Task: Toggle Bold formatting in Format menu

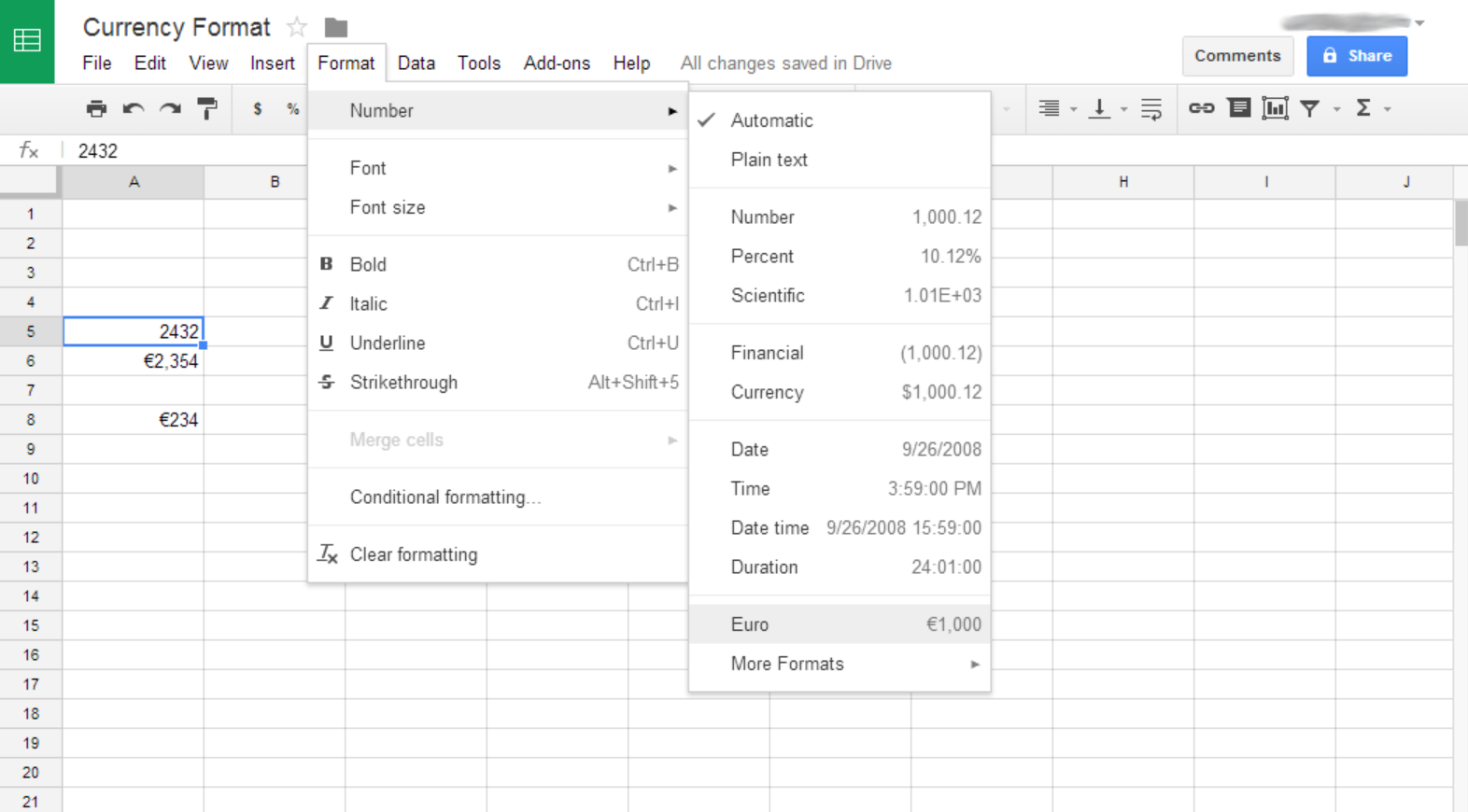Action: [x=368, y=265]
